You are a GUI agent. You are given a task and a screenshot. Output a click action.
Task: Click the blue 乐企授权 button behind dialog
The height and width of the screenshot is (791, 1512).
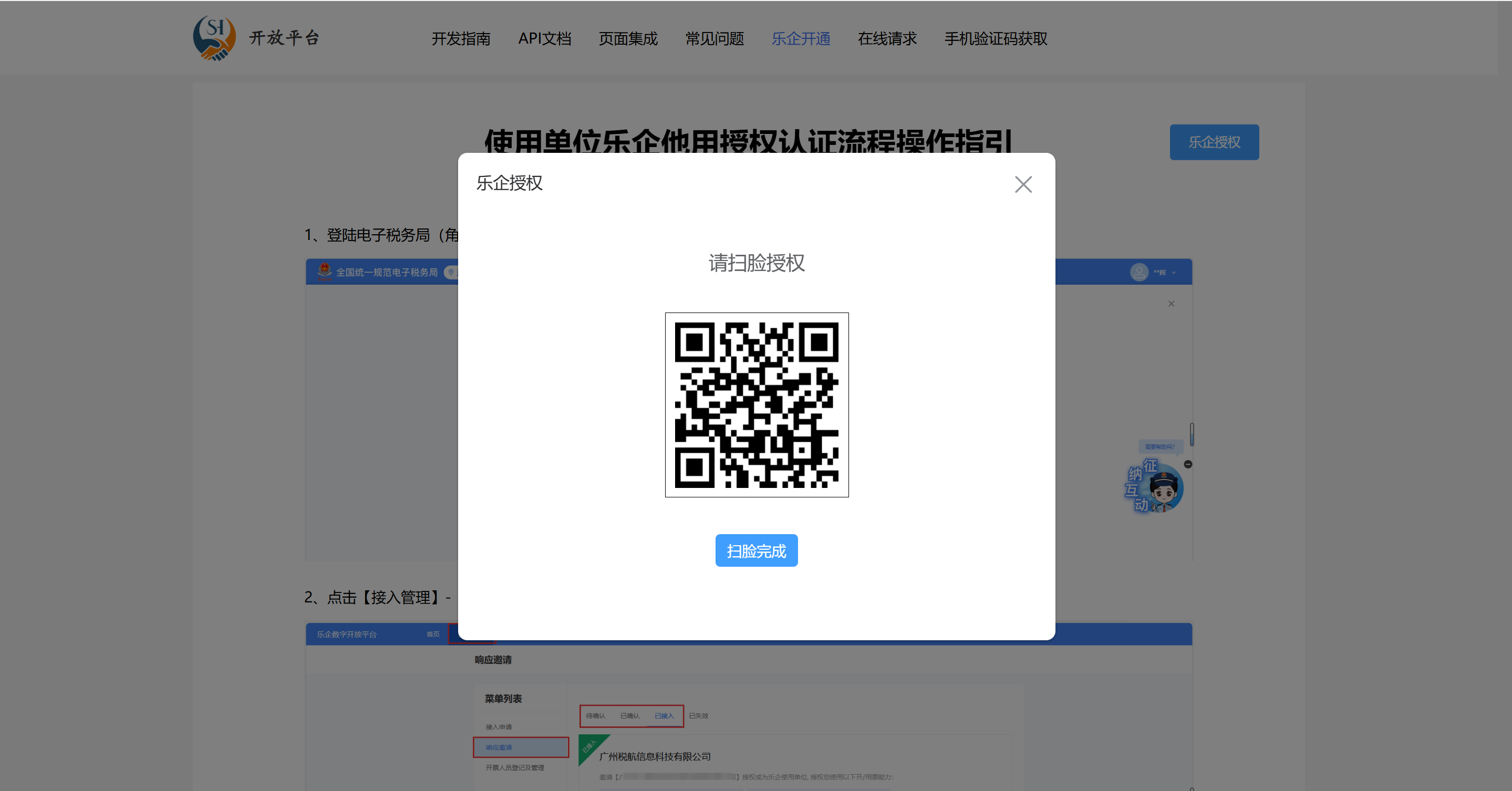point(1214,142)
